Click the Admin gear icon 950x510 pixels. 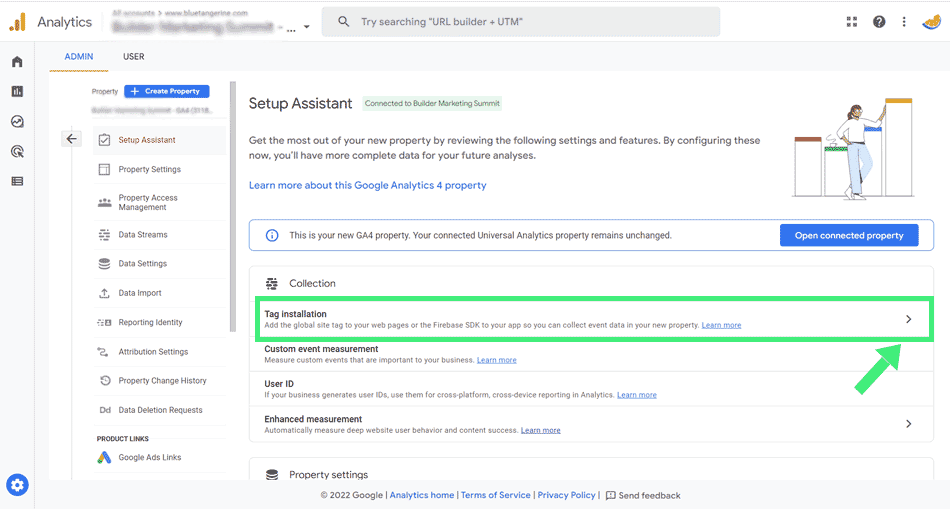click(x=17, y=486)
